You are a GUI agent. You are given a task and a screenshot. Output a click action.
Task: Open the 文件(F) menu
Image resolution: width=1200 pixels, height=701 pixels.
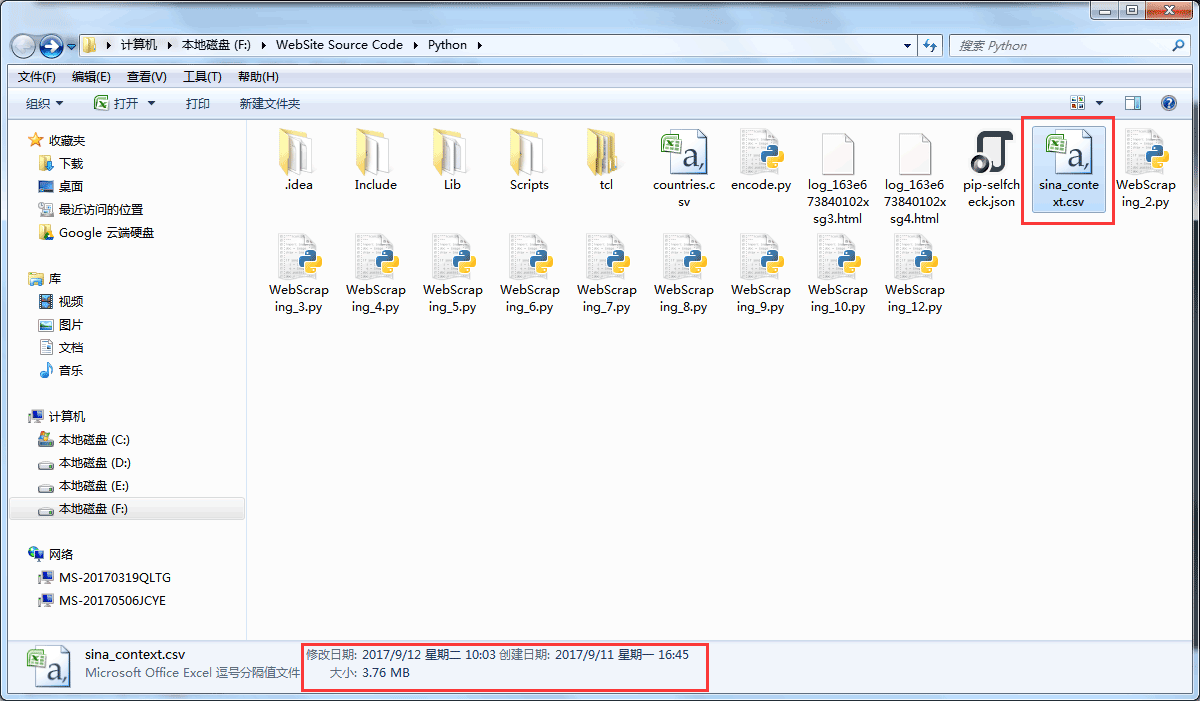[x=37, y=77]
